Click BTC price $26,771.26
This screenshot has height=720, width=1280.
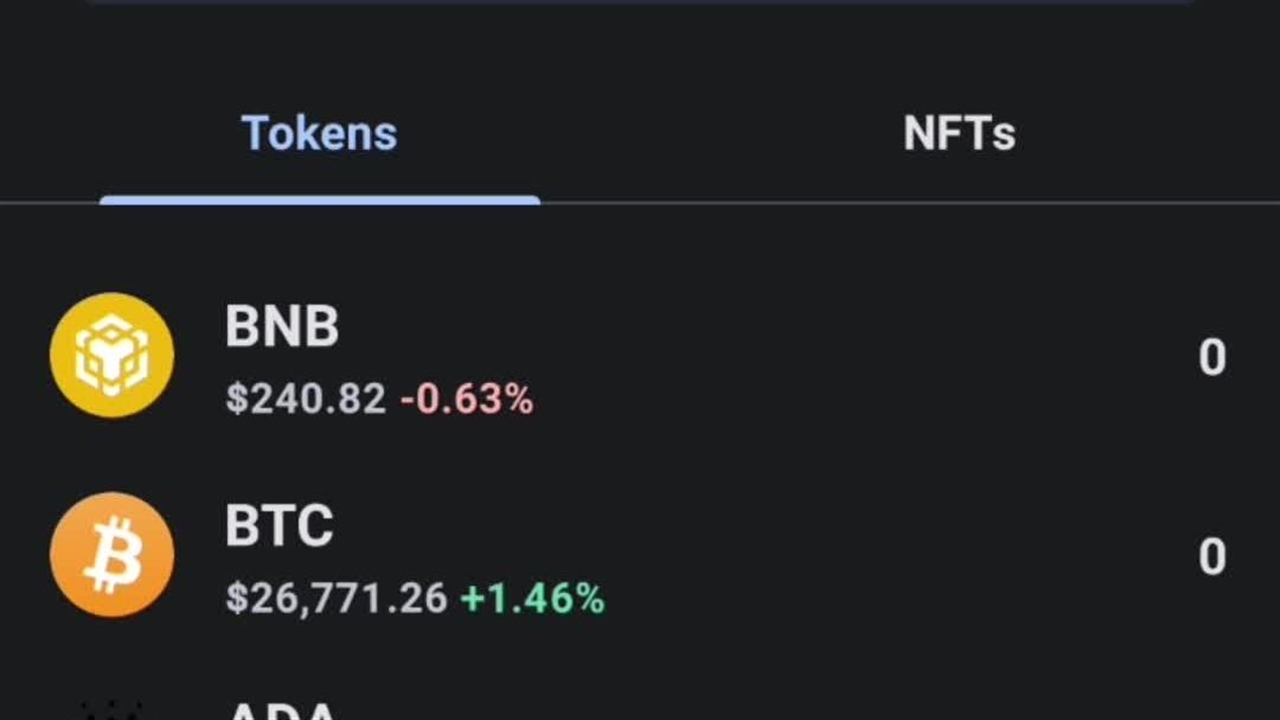point(336,599)
